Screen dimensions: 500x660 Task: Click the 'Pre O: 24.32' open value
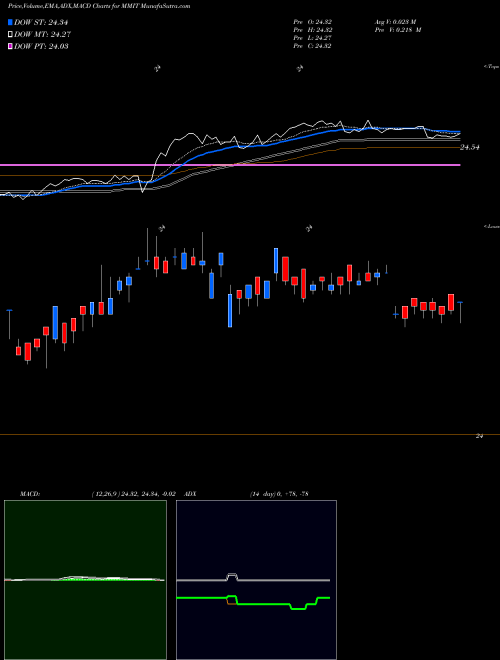[x=312, y=22]
